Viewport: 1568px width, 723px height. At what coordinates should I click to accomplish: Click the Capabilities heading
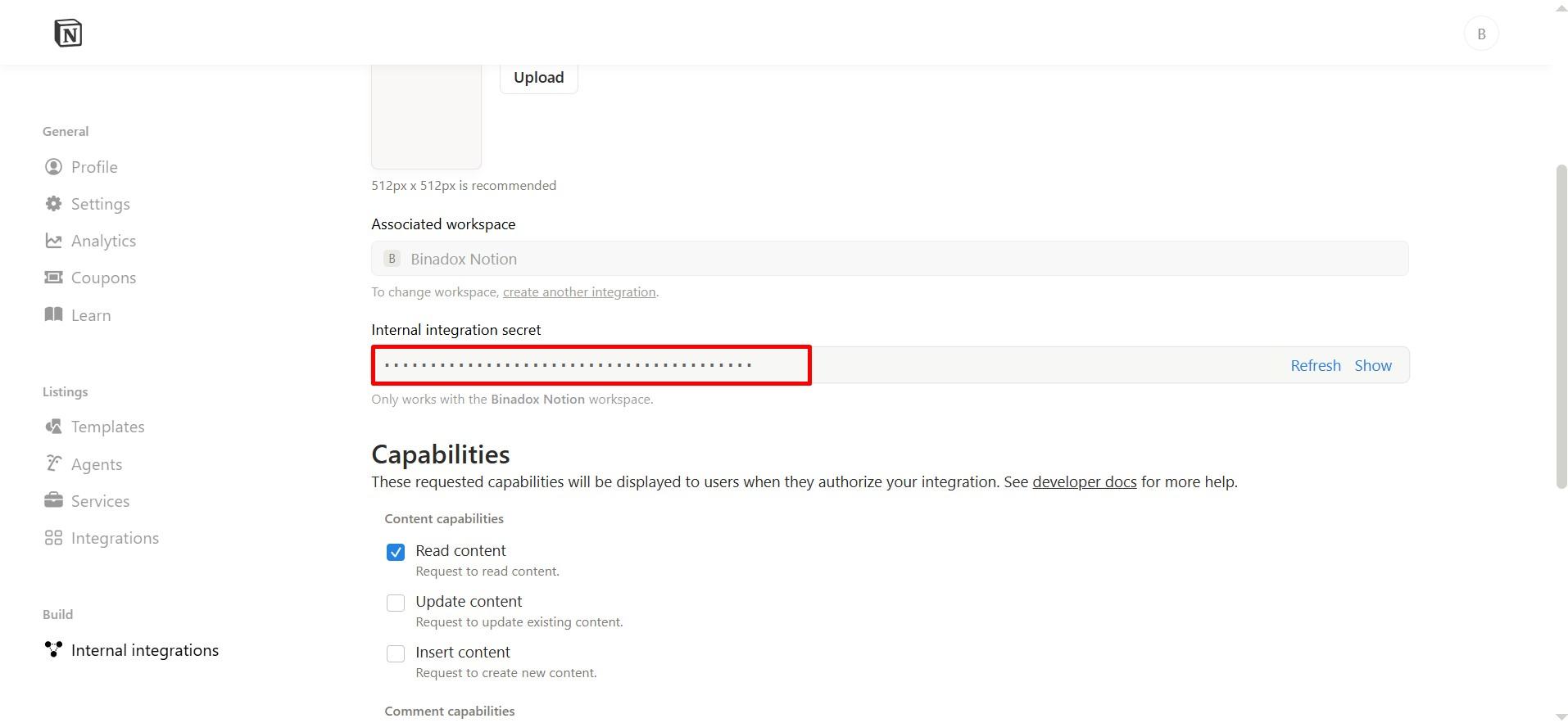click(x=440, y=454)
